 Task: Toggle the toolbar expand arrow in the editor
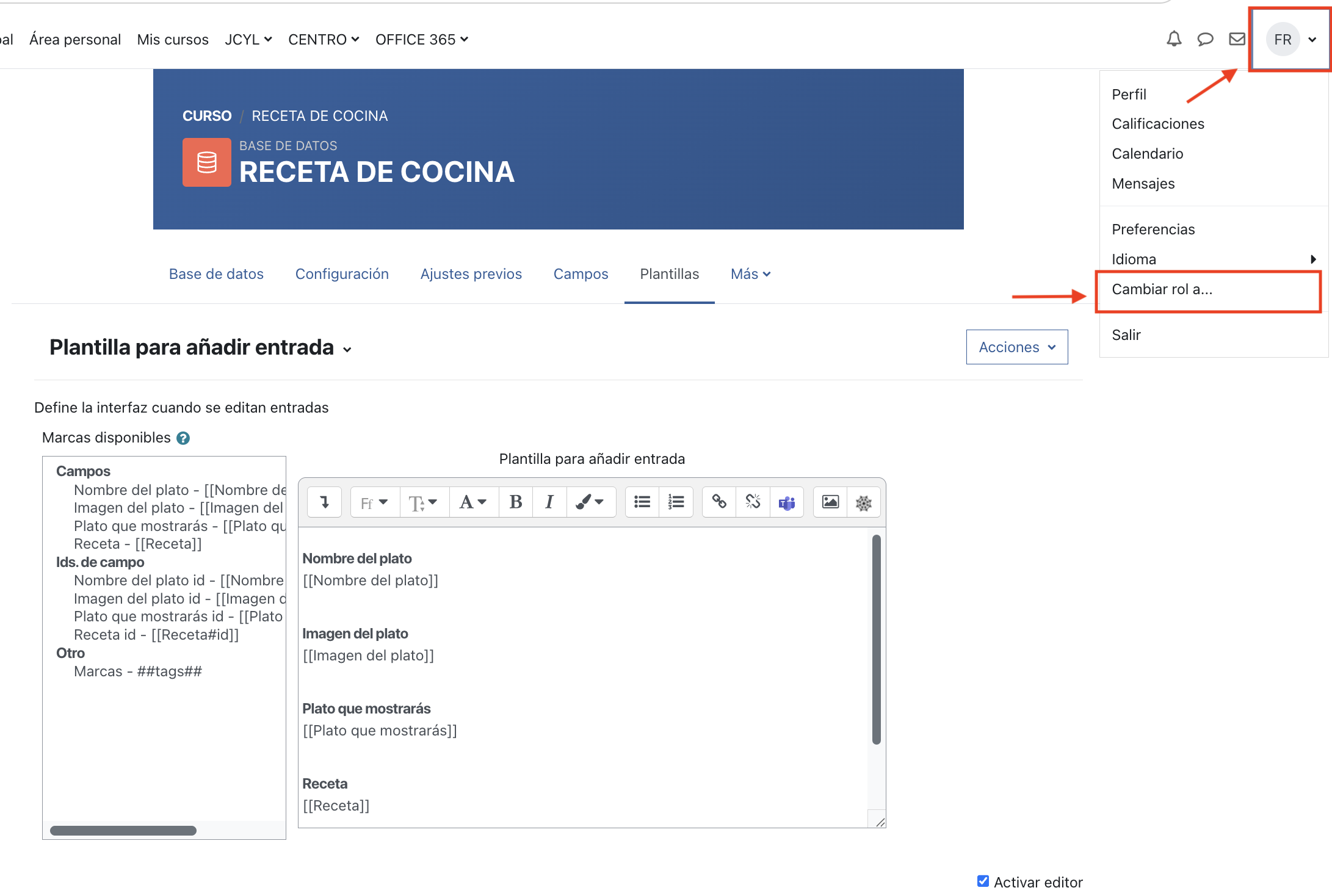tap(324, 502)
